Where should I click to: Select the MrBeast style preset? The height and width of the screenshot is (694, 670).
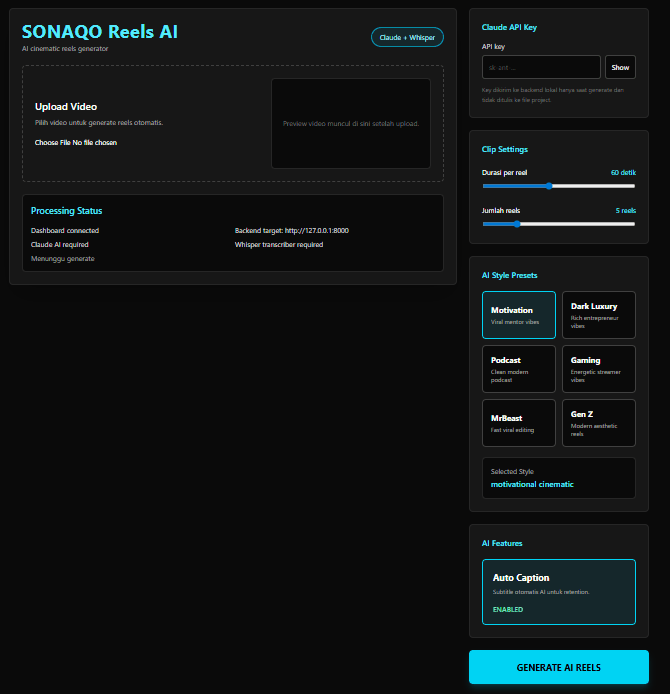519,423
